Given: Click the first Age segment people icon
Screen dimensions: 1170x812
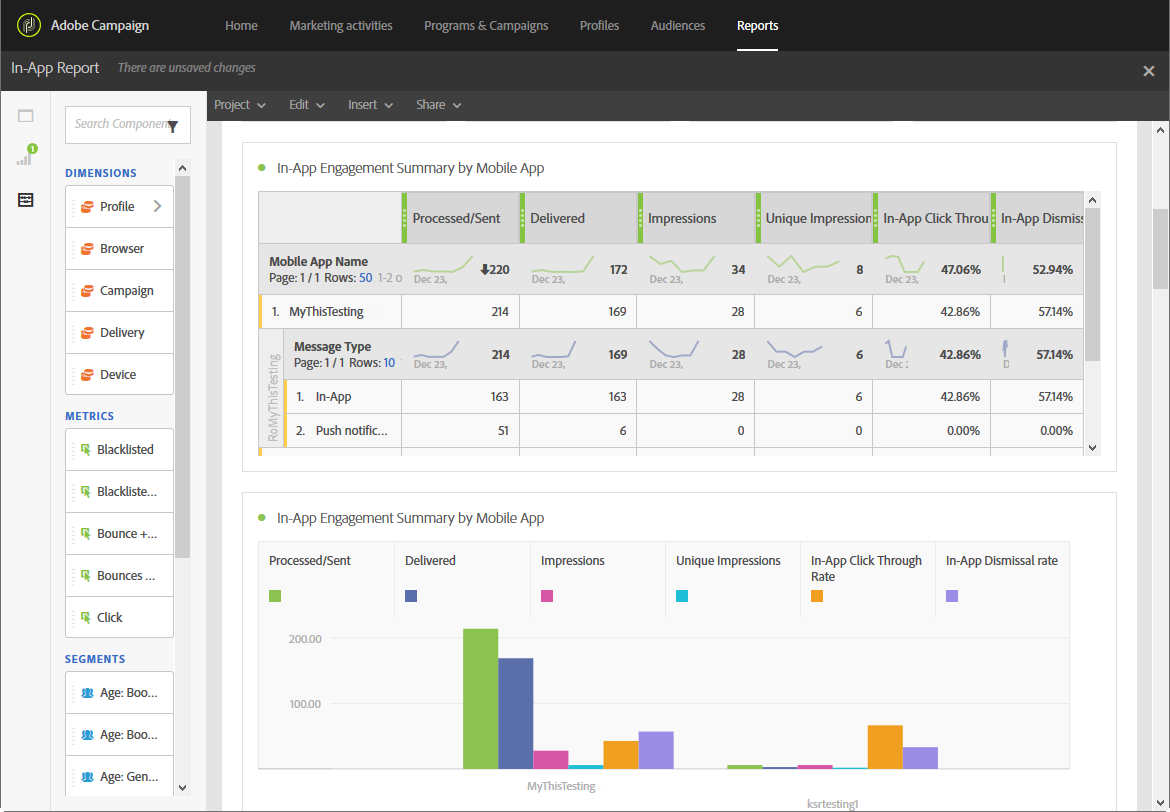Looking at the screenshot, I should click(x=87, y=693).
